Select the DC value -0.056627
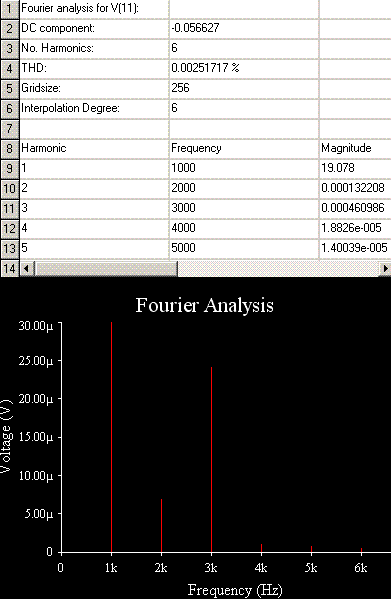The image size is (391, 599). coord(244,28)
